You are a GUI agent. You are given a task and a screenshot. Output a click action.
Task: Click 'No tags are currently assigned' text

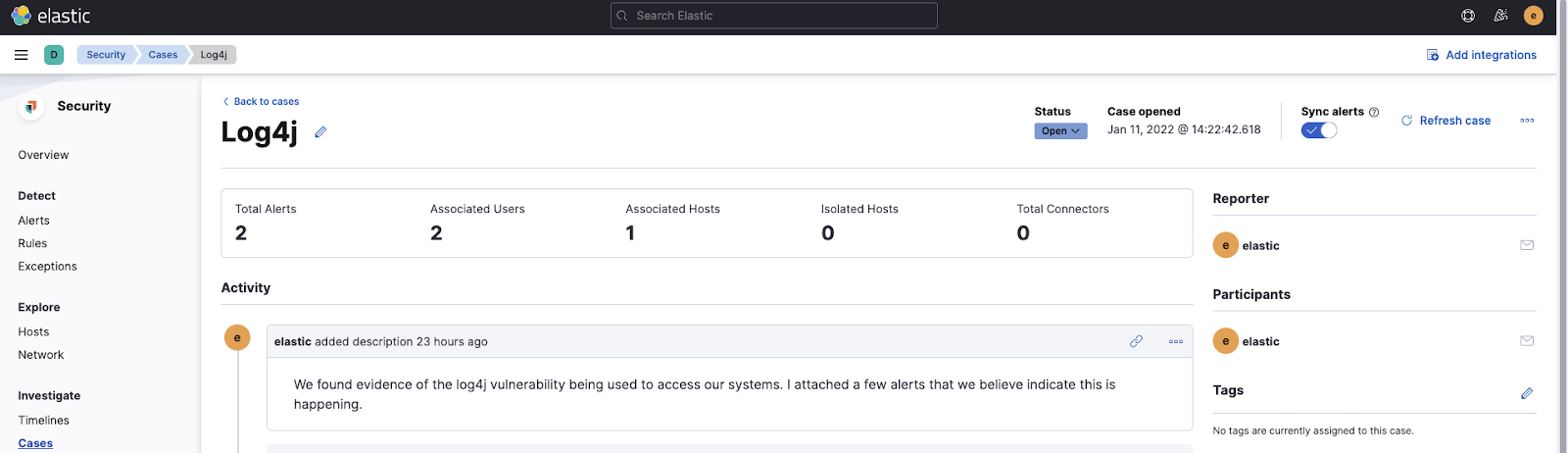tap(1313, 430)
